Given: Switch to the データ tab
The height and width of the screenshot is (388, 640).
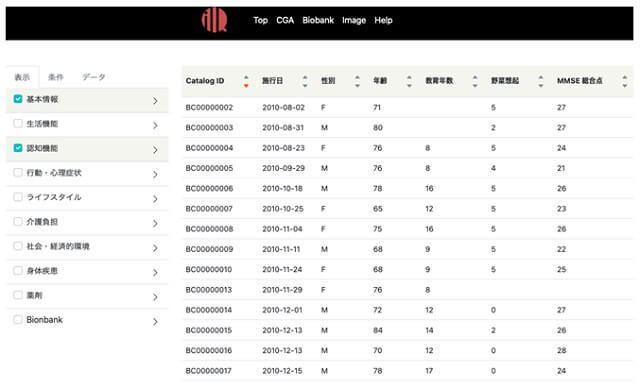Looking at the screenshot, I should coord(93,77).
